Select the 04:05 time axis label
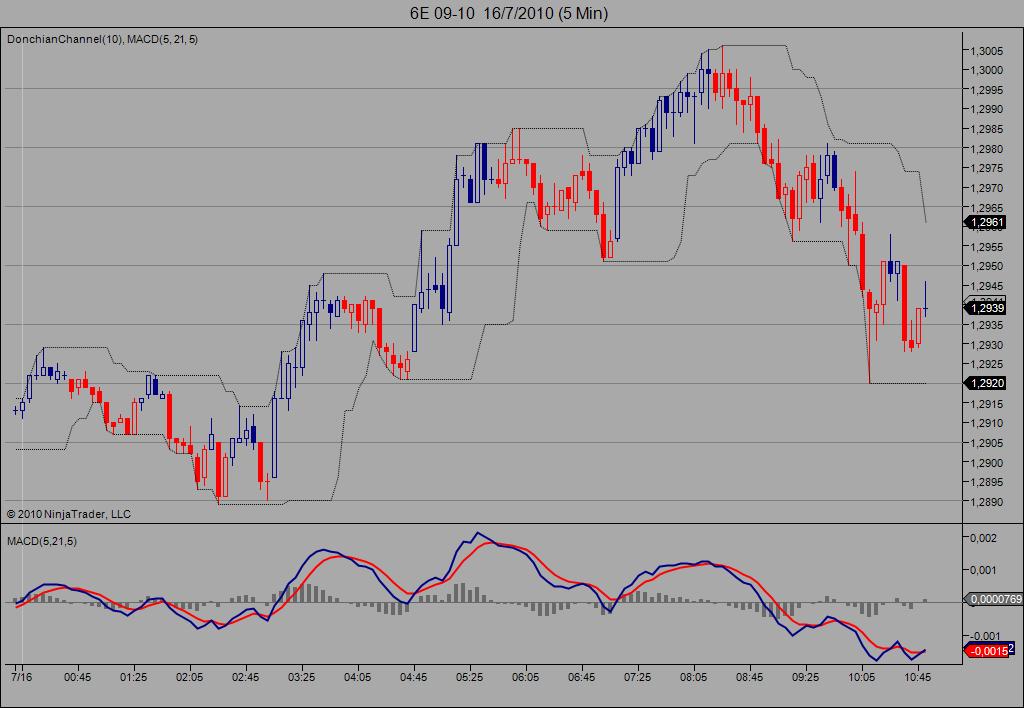The image size is (1024, 708). [358, 677]
